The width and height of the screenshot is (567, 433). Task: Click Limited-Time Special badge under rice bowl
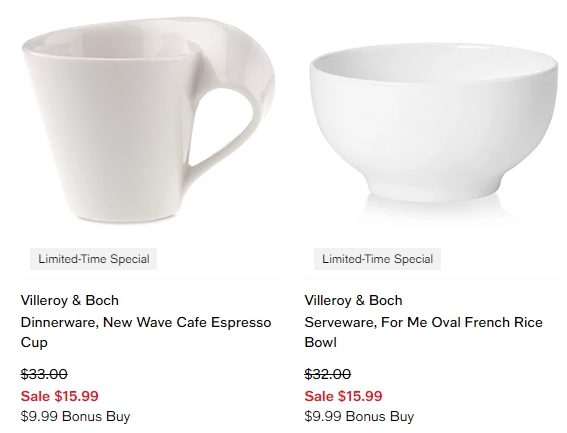click(x=377, y=259)
